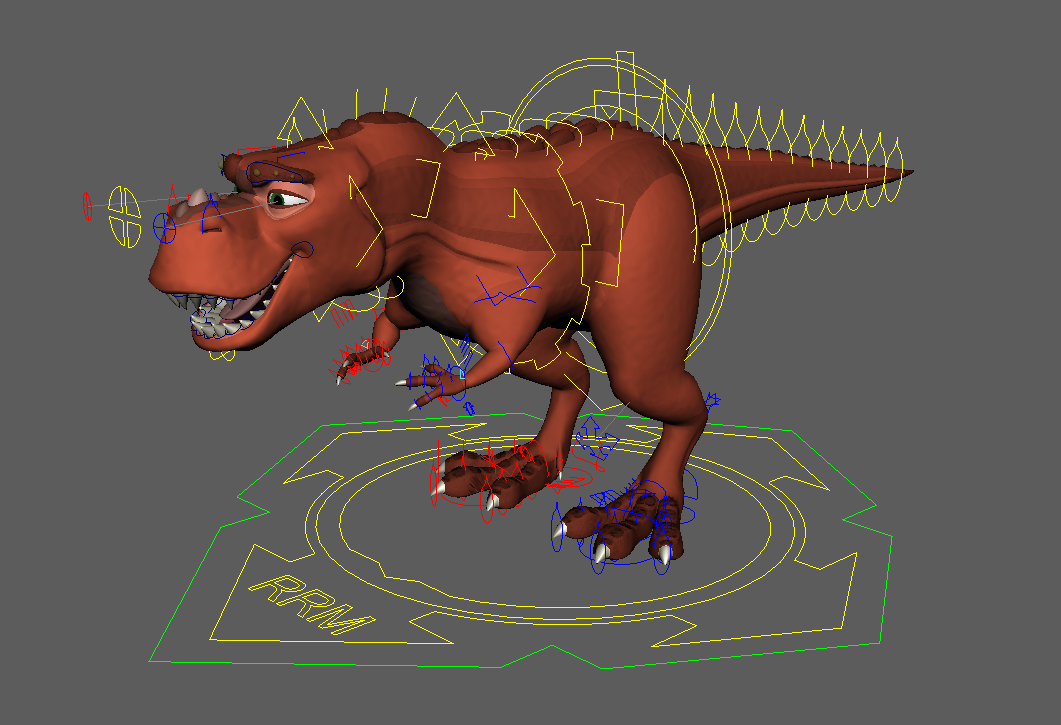The height and width of the screenshot is (725, 1061).
Task: Click the yellow bracket control behind the head
Action: (x=428, y=188)
